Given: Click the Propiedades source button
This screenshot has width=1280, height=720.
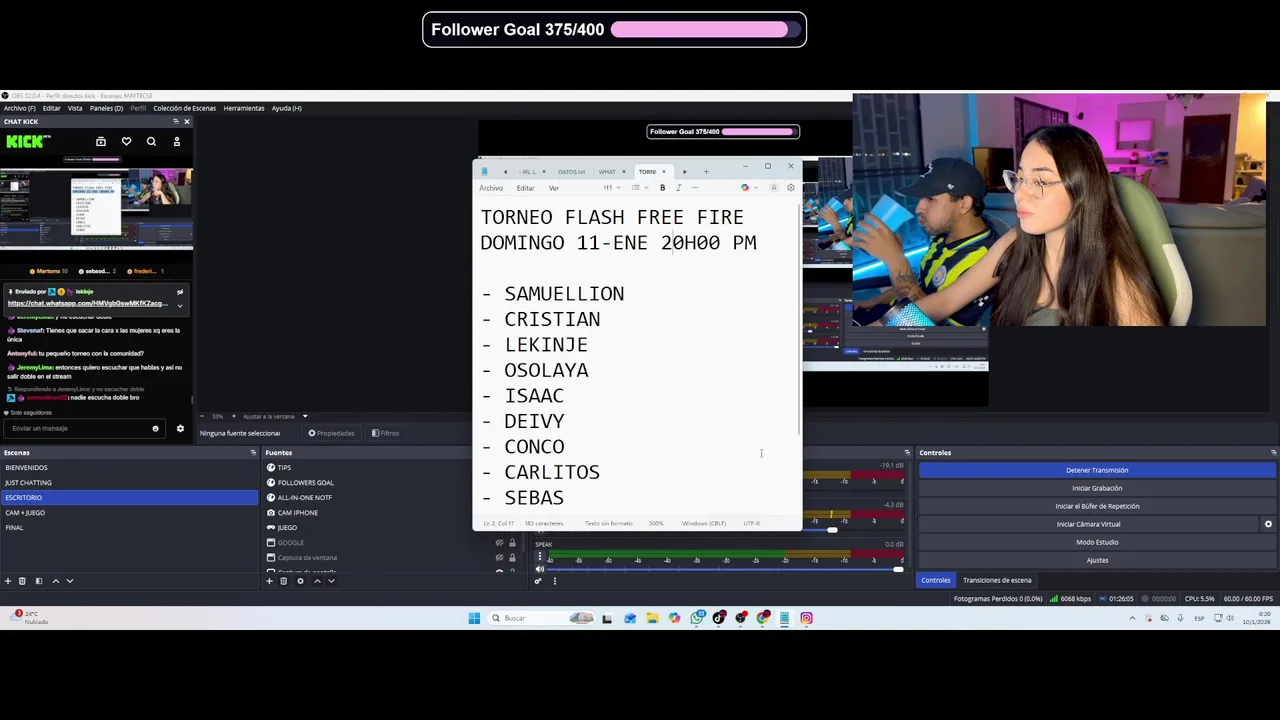Looking at the screenshot, I should click(x=331, y=433).
